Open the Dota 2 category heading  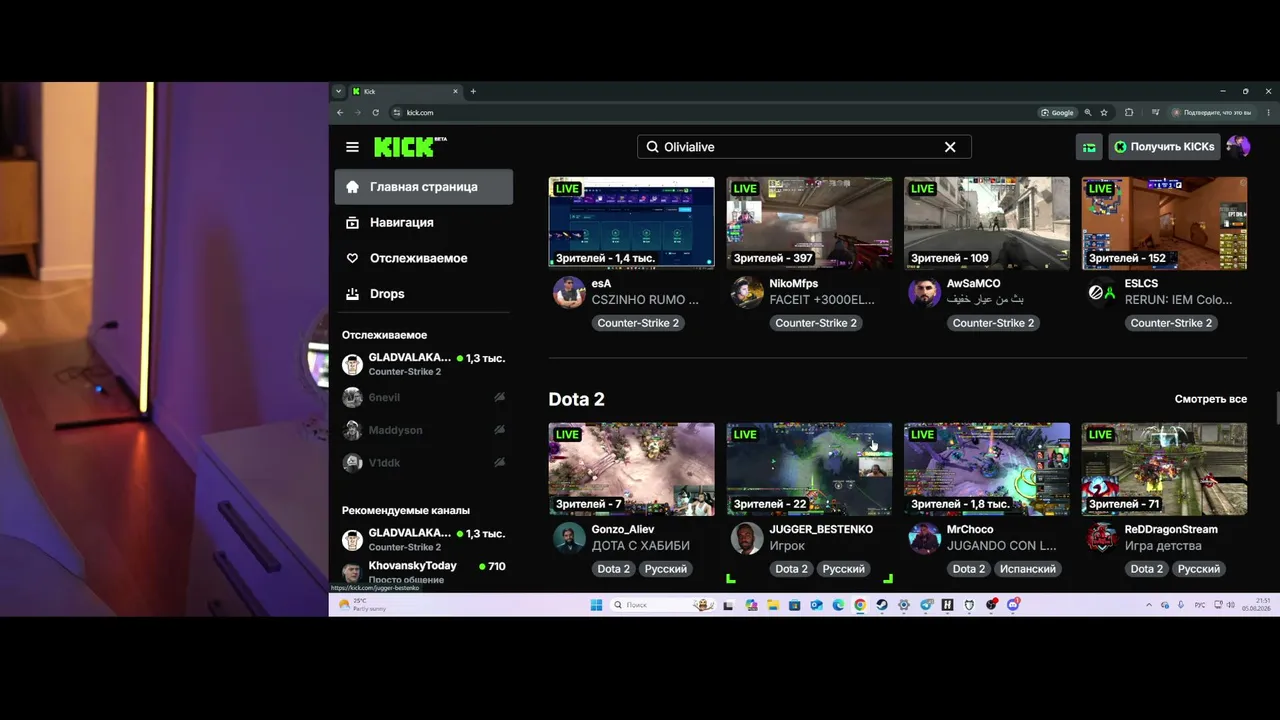point(577,399)
